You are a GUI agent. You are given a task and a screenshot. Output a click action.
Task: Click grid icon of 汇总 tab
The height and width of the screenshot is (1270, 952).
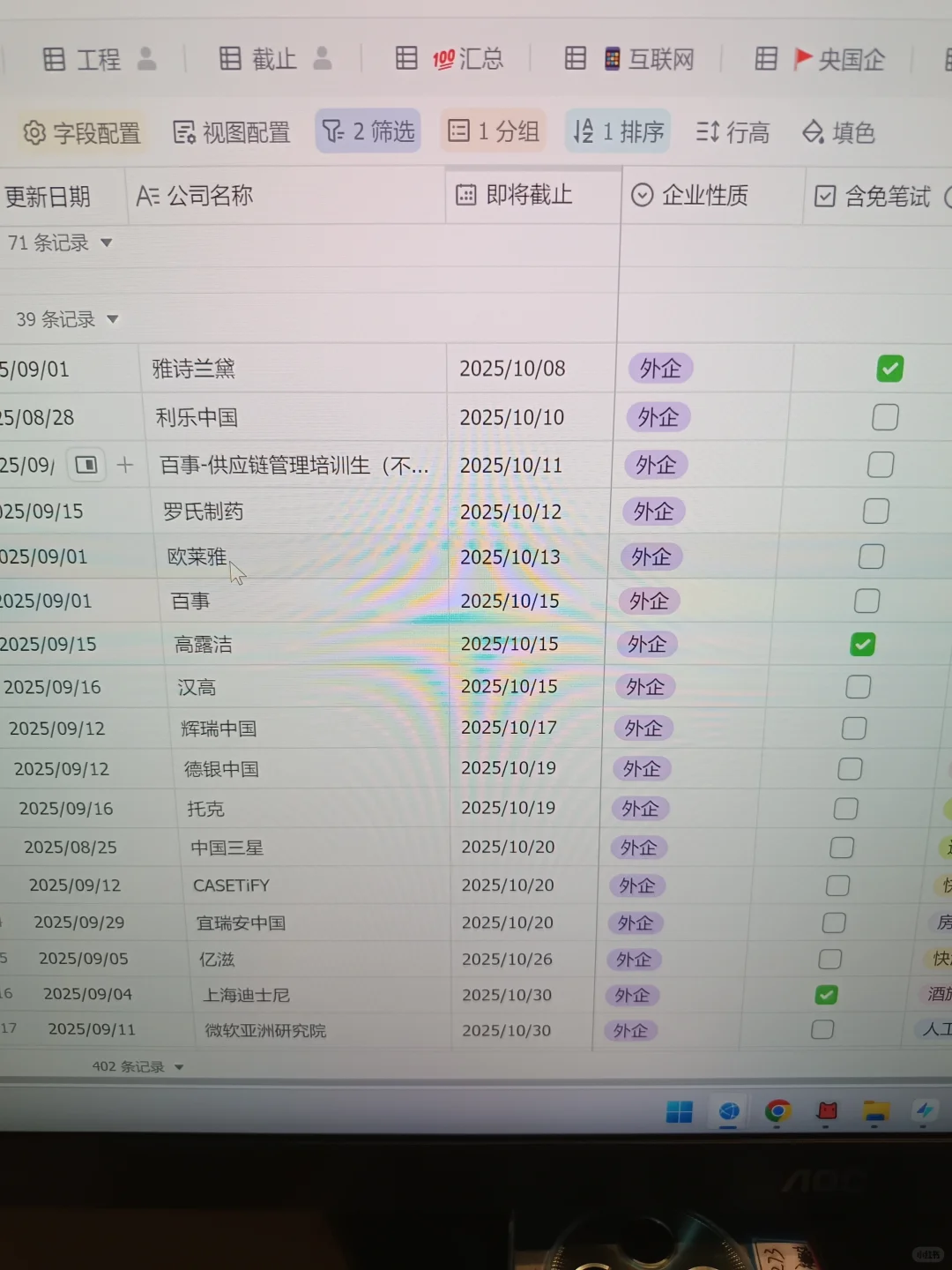pos(406,58)
